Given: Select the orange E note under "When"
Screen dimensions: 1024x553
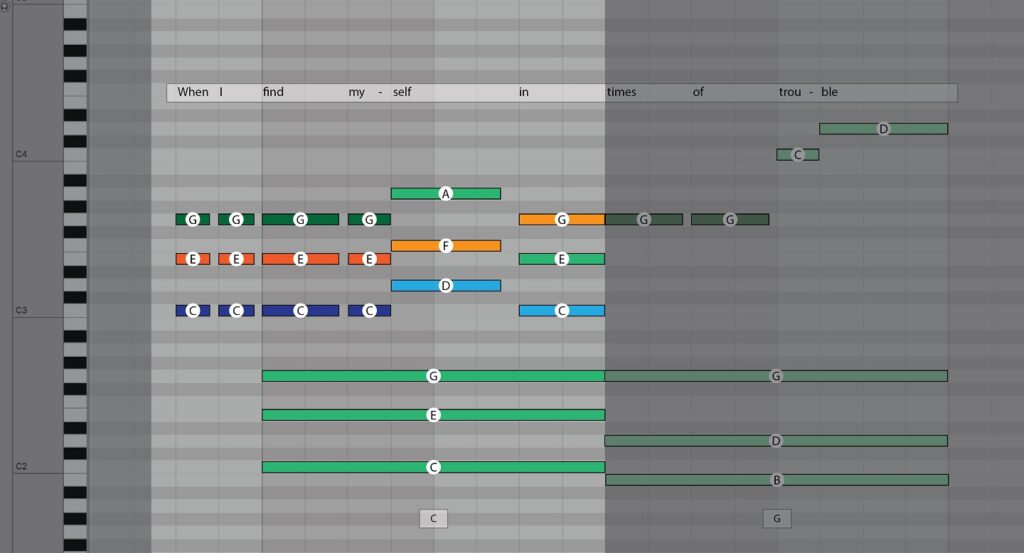Looking at the screenshot, I should coord(193,259).
